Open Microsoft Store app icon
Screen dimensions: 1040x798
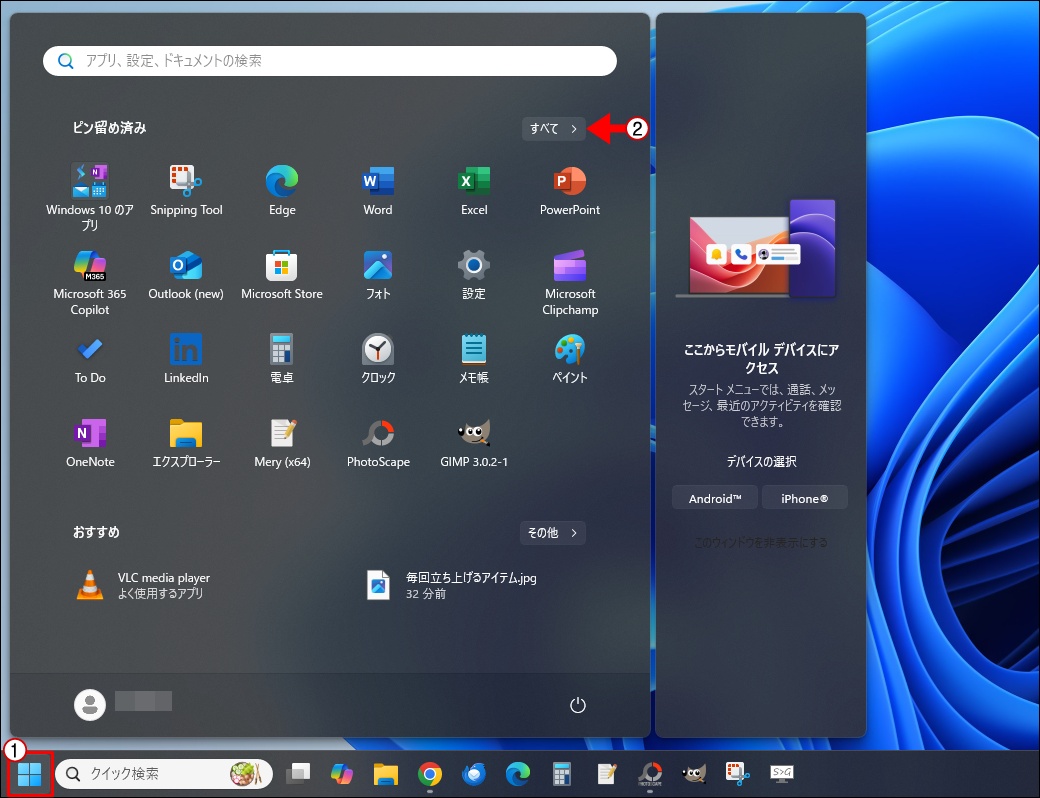pos(282,274)
